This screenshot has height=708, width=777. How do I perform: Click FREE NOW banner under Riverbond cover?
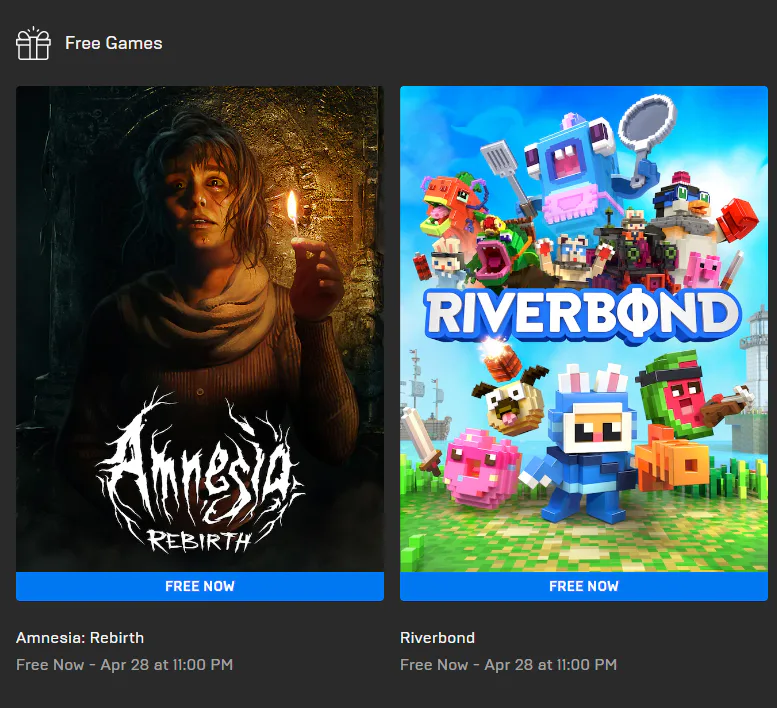pyautogui.click(x=584, y=587)
